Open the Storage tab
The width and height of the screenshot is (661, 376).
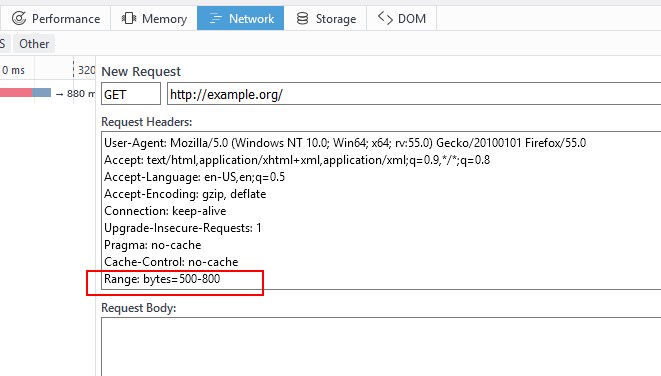point(325,18)
